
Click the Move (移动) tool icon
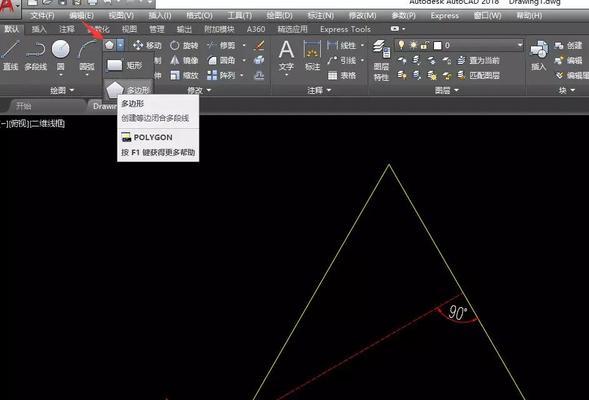tap(138, 45)
